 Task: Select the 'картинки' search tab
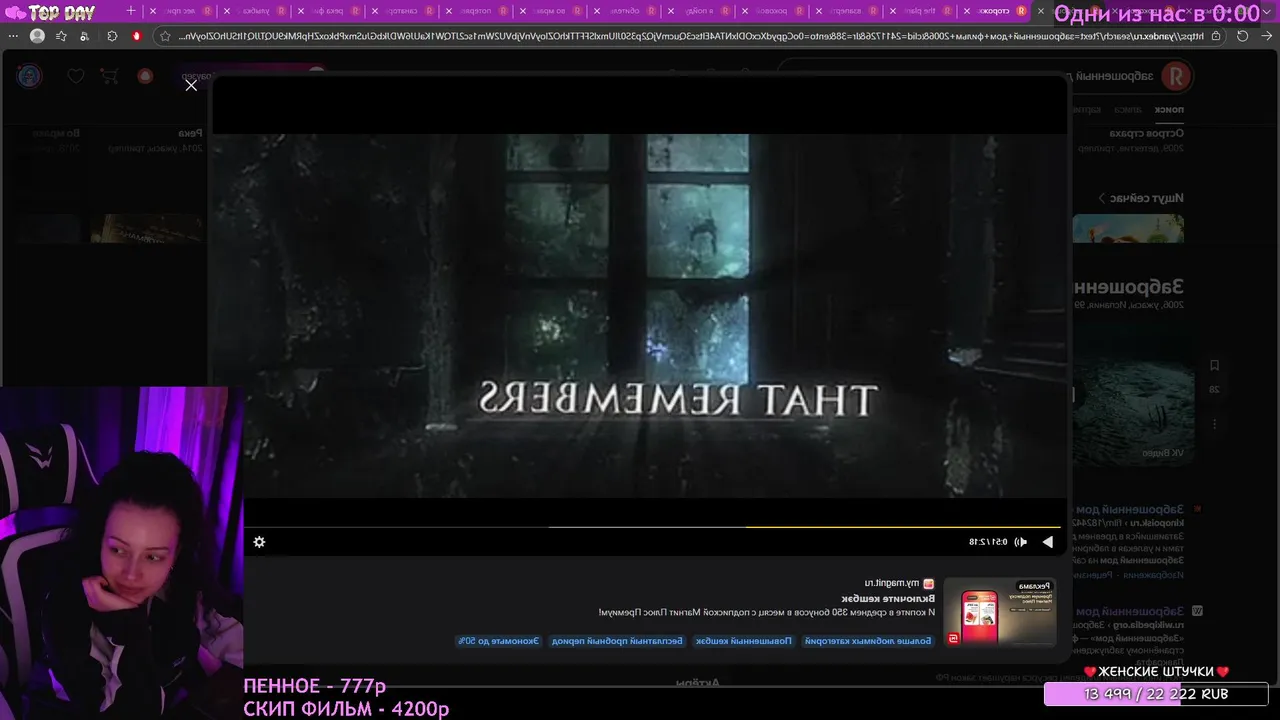(1087, 110)
